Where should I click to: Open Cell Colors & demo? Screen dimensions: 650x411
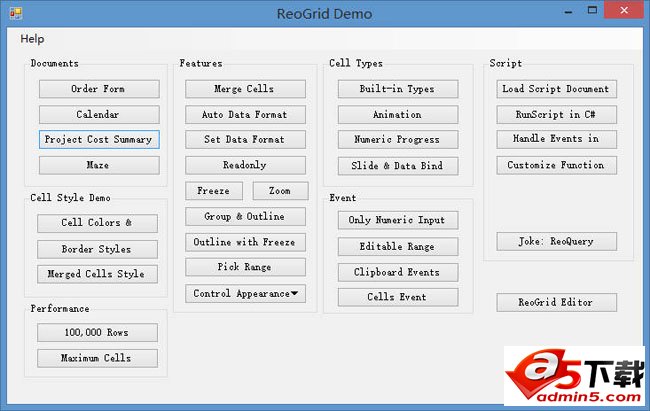pyautogui.click(x=97, y=223)
